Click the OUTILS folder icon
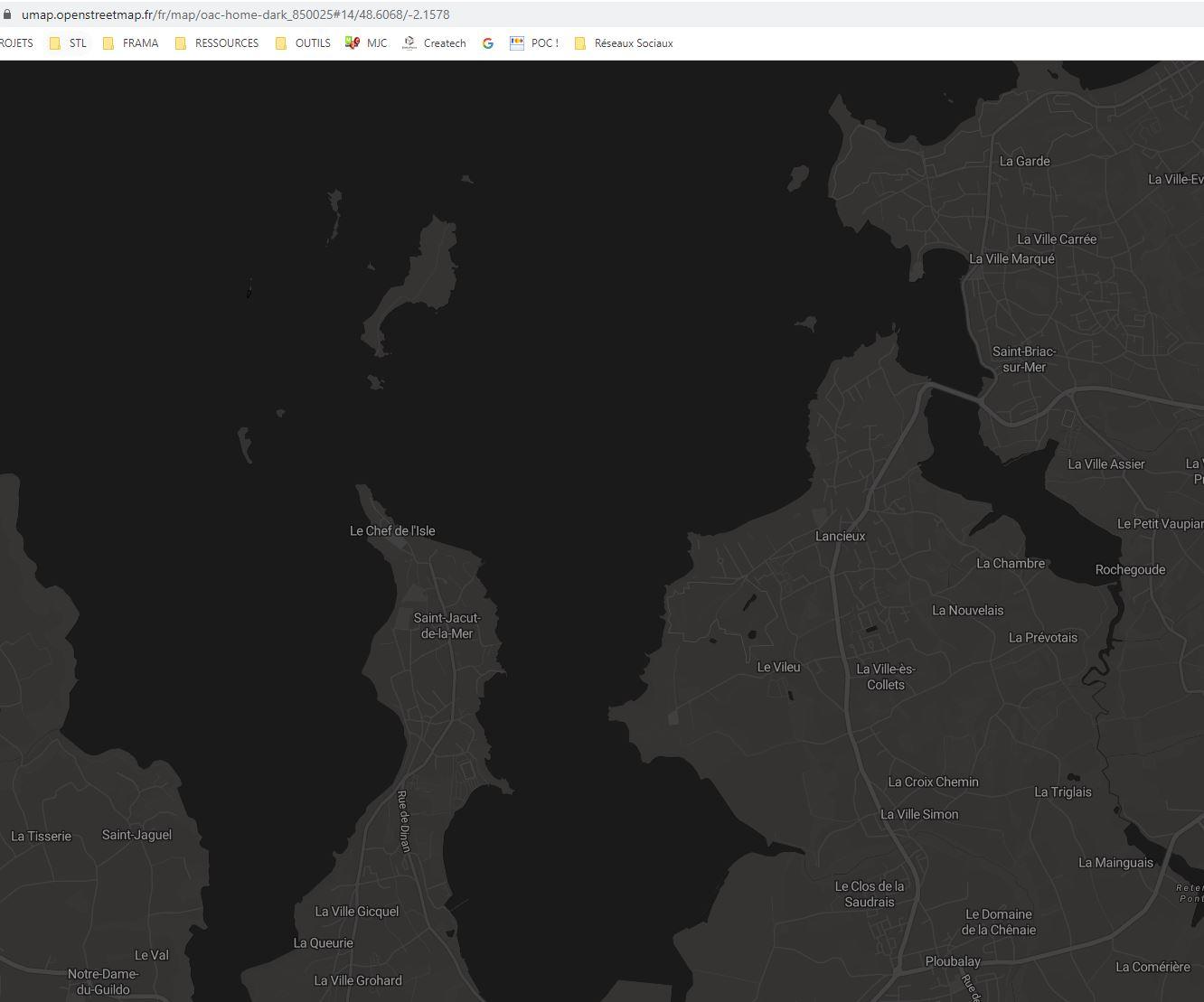Viewport: 1204px width, 1002px height. pyautogui.click(x=281, y=42)
